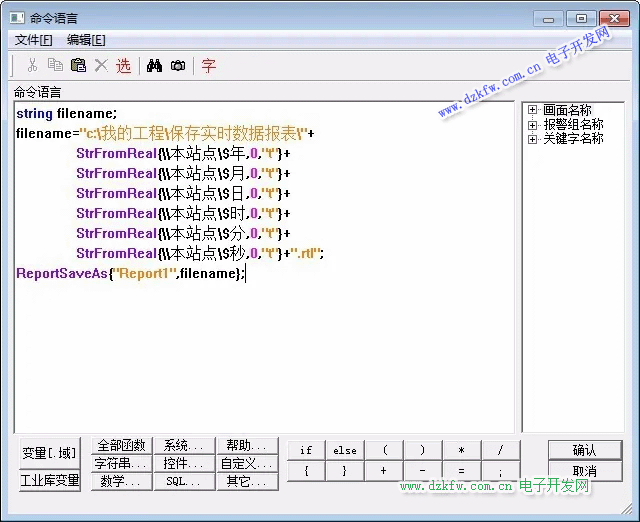640x522 pixels.
Task: Click the Copy icon in toolbar
Action: (55, 66)
